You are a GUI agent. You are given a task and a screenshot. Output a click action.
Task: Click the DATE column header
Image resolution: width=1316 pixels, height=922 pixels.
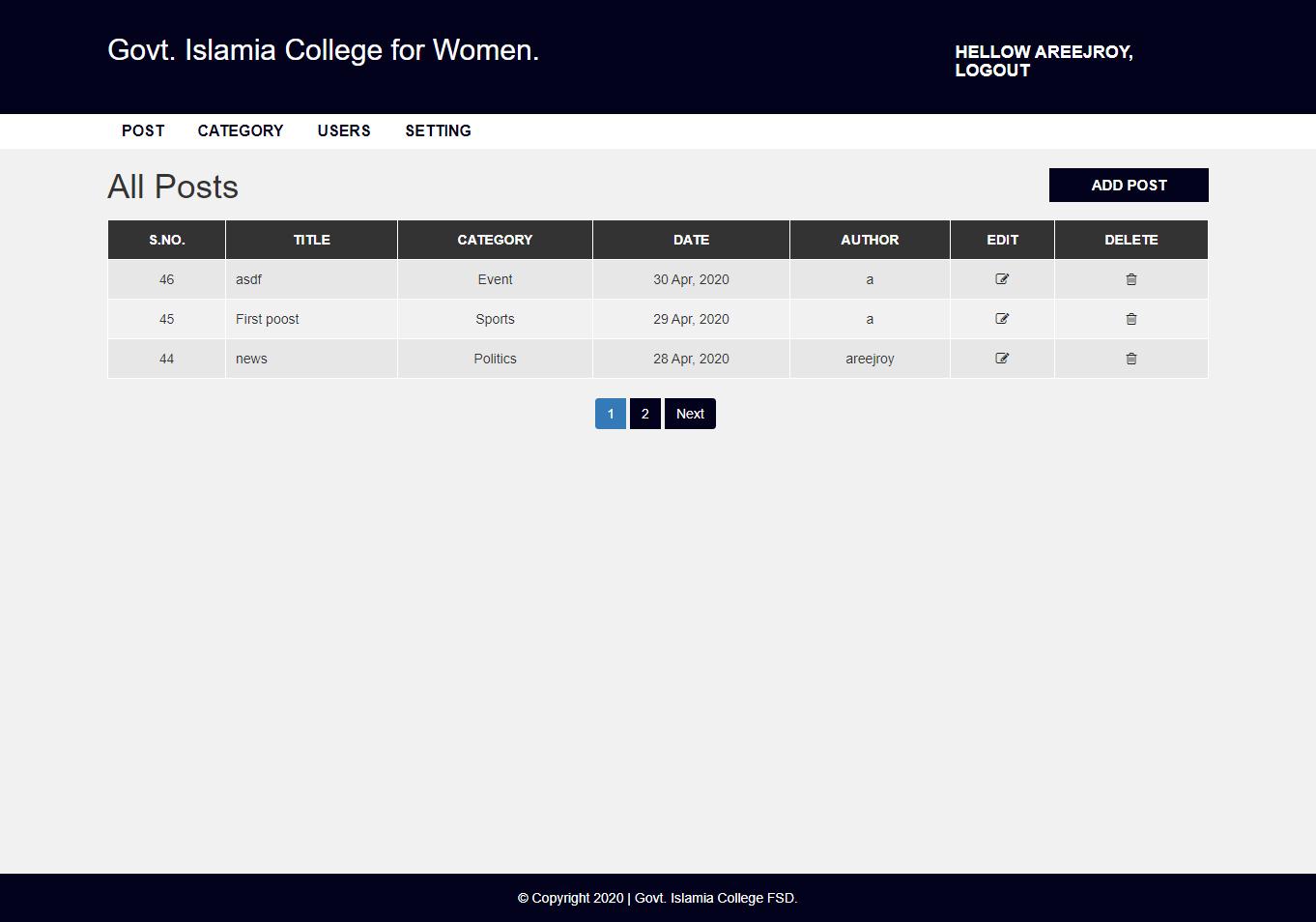click(691, 240)
